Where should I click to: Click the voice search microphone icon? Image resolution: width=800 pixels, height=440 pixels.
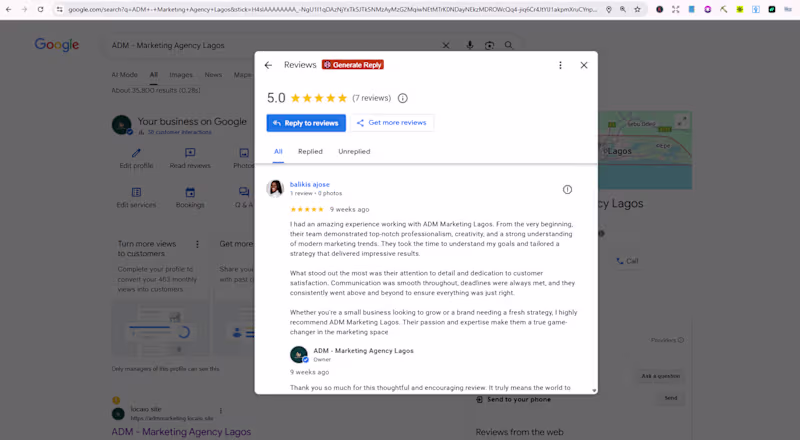469,45
